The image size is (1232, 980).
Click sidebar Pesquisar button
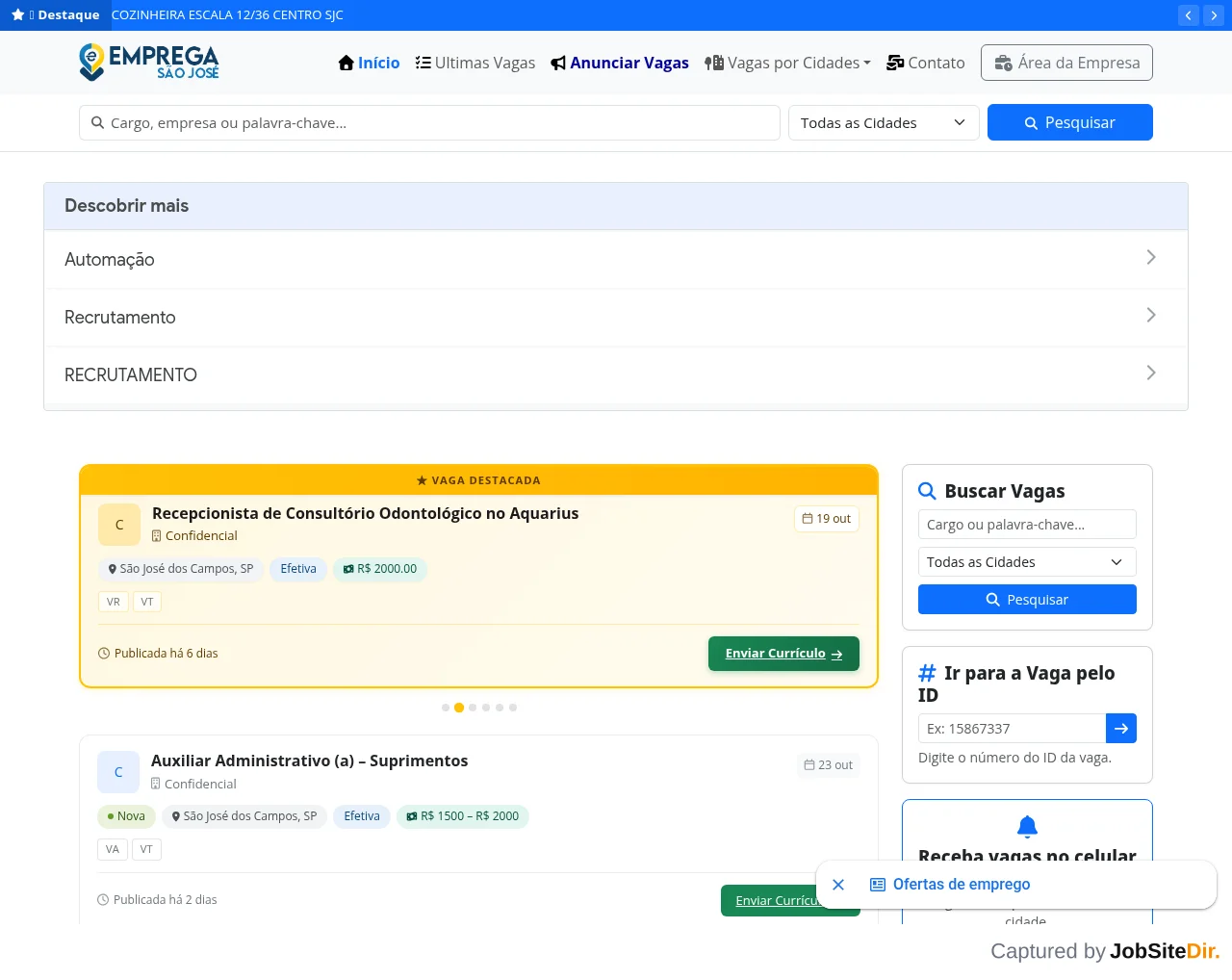(1027, 600)
